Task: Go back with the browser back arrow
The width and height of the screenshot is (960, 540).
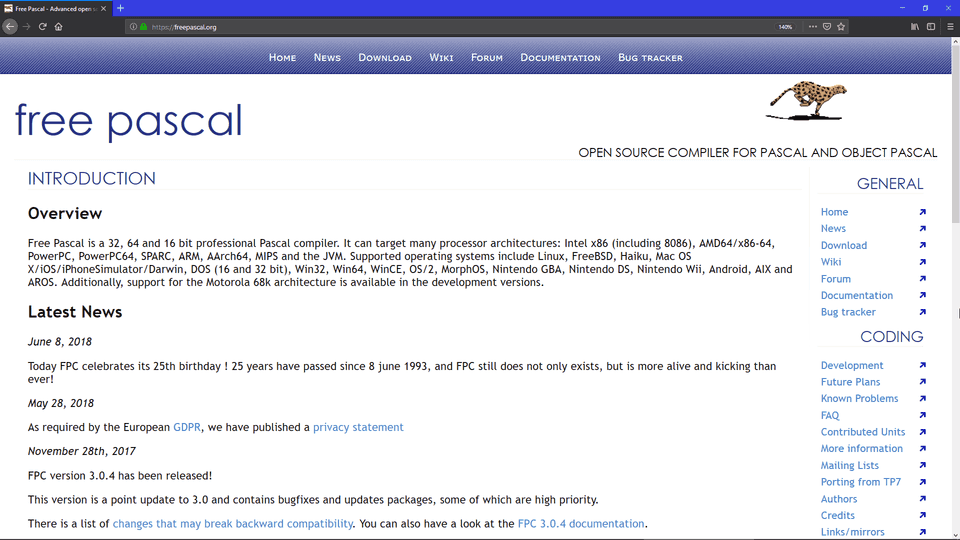Action: click(x=10, y=26)
